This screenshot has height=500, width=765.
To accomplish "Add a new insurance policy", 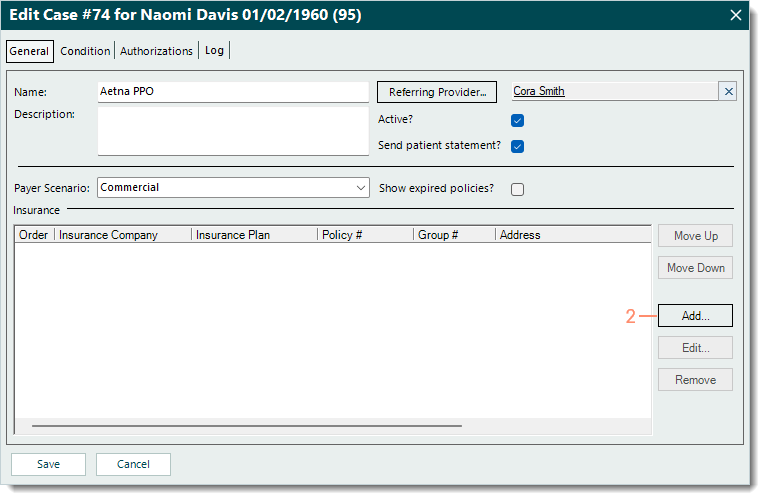I will (x=695, y=316).
